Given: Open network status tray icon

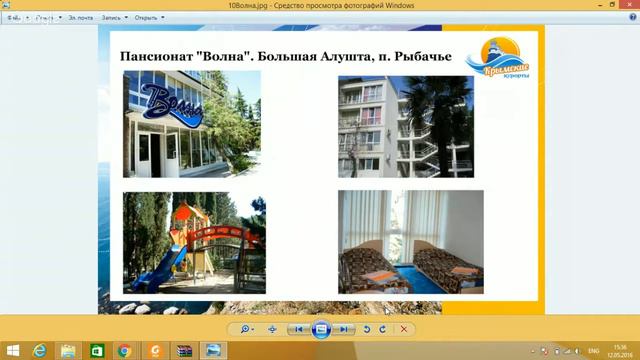Looking at the screenshot, I should coord(567,351).
